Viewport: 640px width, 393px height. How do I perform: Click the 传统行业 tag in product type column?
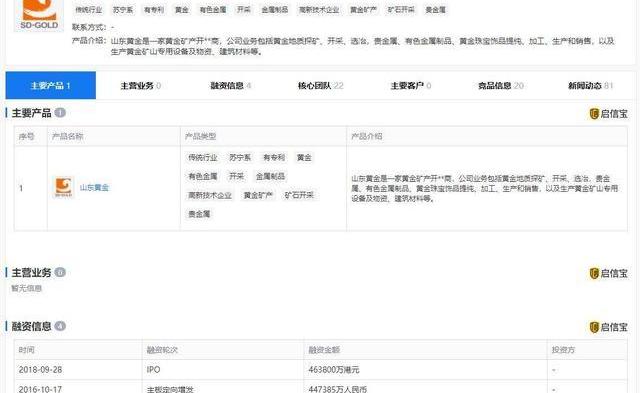(203, 158)
